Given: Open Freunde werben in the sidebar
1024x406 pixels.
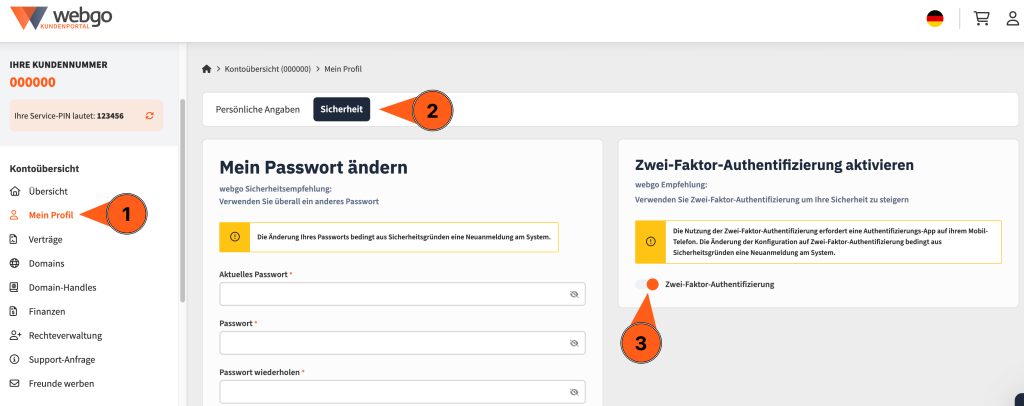Looking at the screenshot, I should point(61,383).
